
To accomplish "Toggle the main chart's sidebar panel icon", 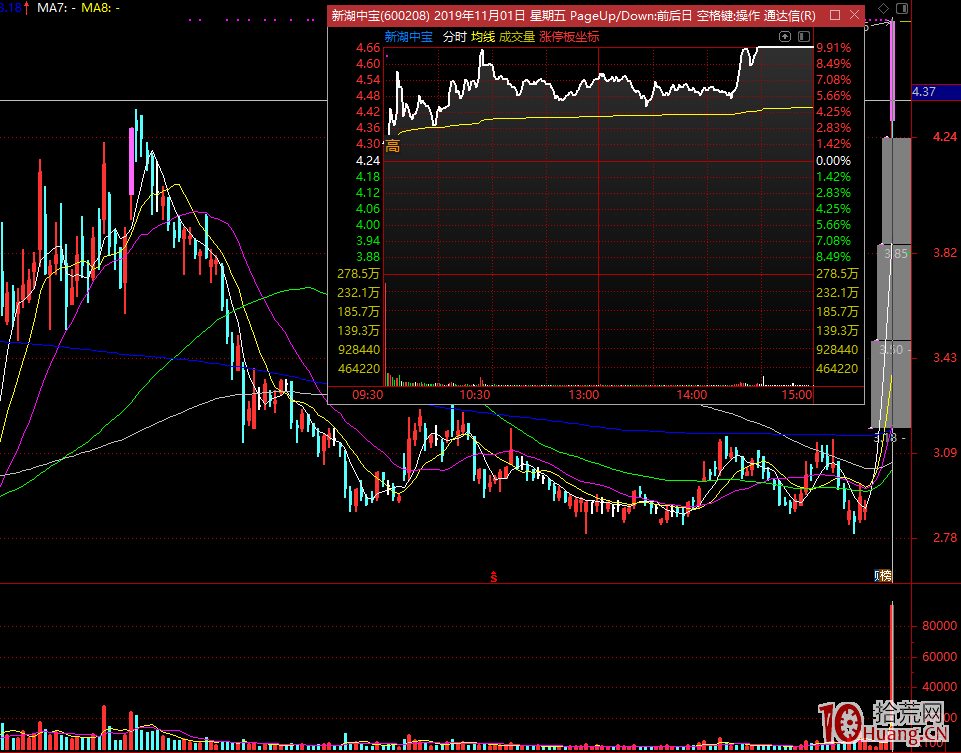I will [902, 8].
